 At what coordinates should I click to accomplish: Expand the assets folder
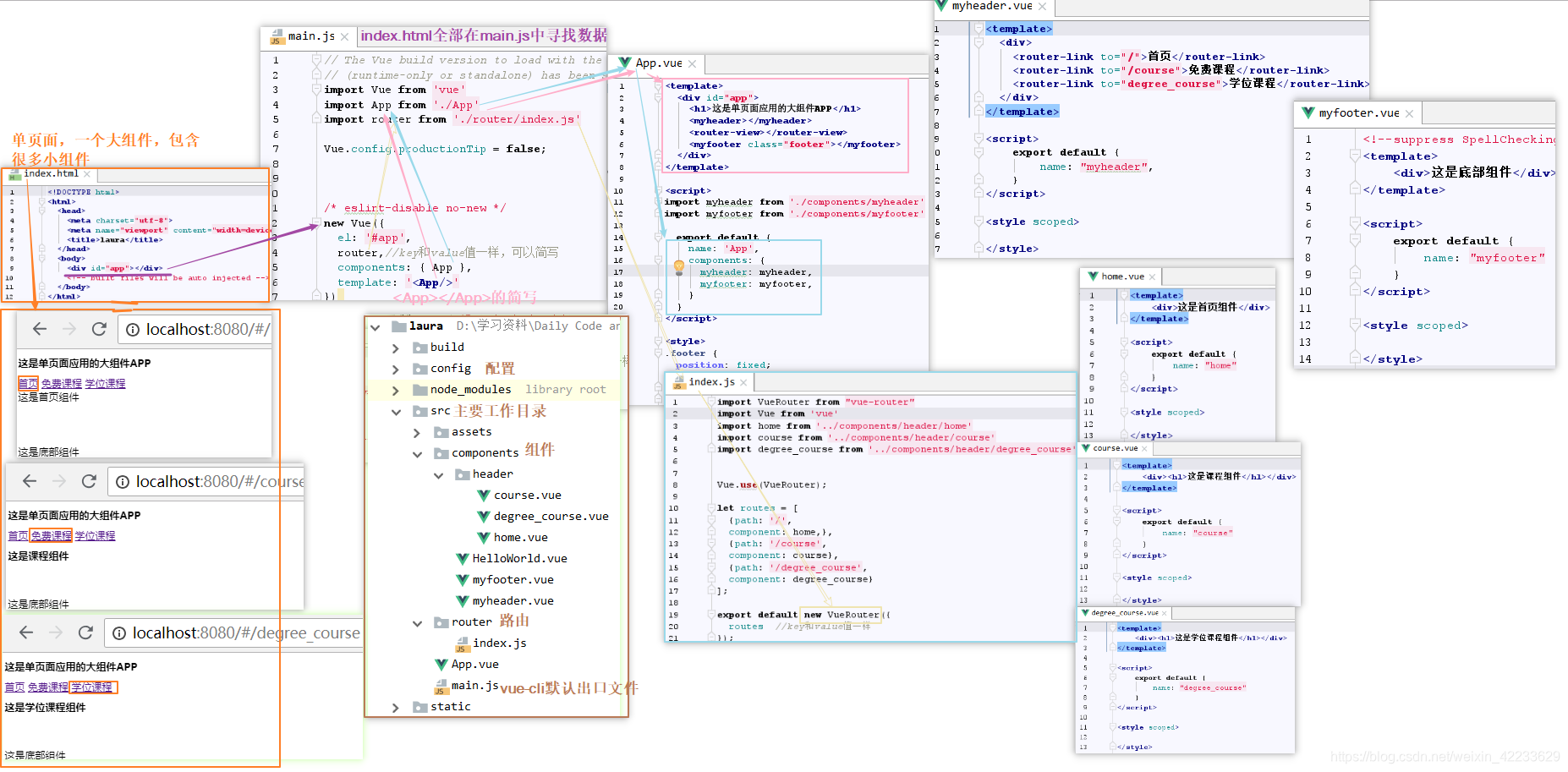[416, 432]
